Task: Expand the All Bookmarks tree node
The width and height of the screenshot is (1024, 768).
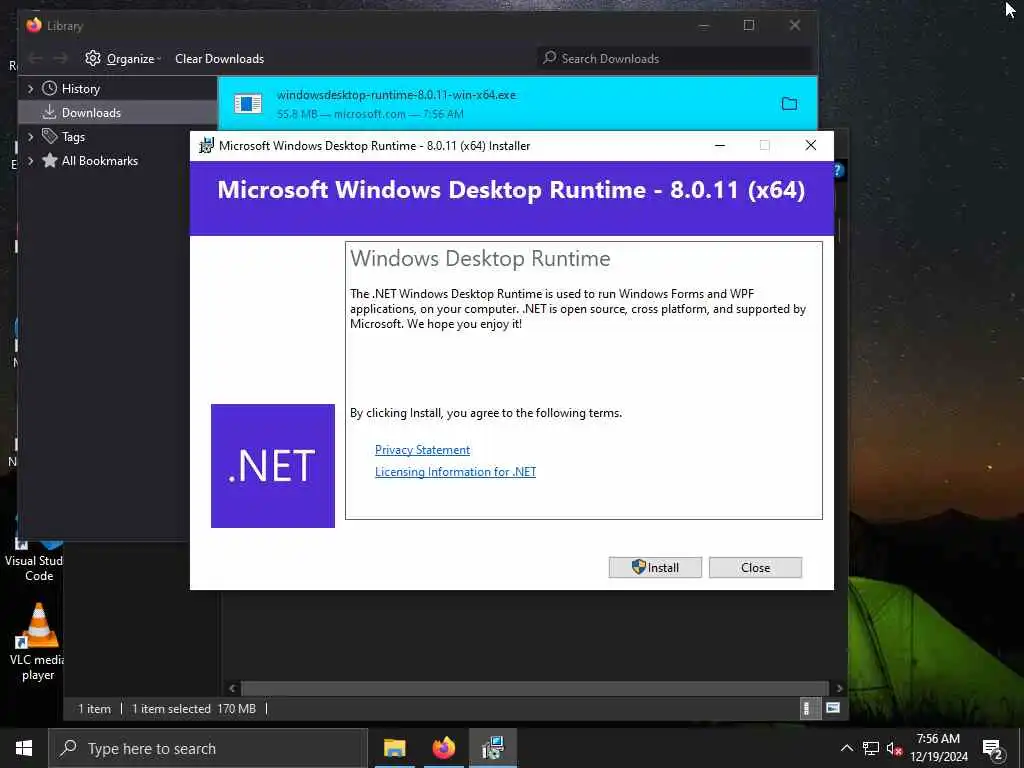Action: pos(30,161)
